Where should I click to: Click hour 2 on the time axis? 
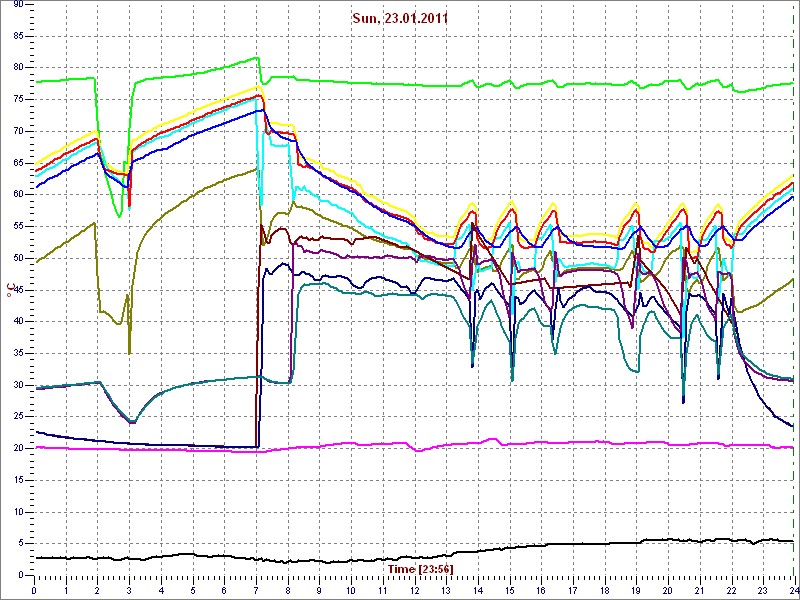(x=97, y=590)
